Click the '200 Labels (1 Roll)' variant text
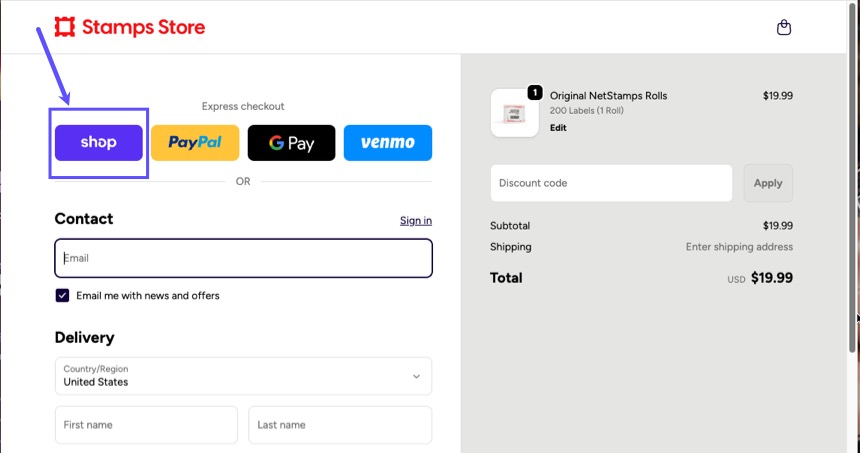This screenshot has height=453, width=860. click(x=587, y=110)
